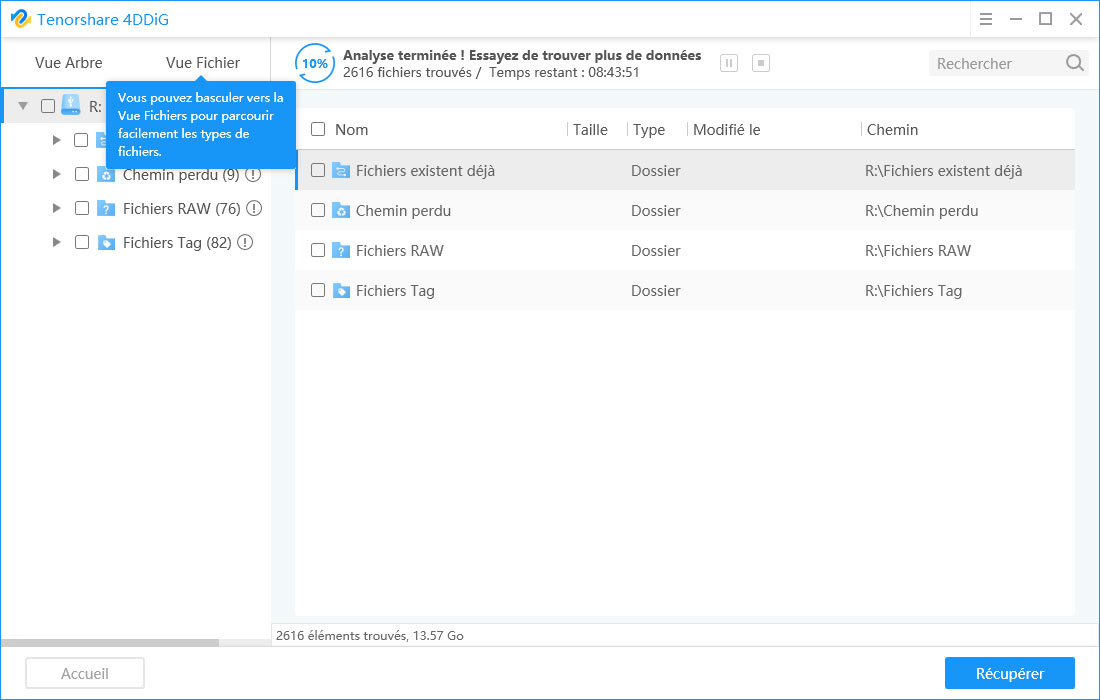Screen dimensions: 1100x700
Task: Expand the Chemin perdu (9) tree node
Action: click(x=57, y=174)
